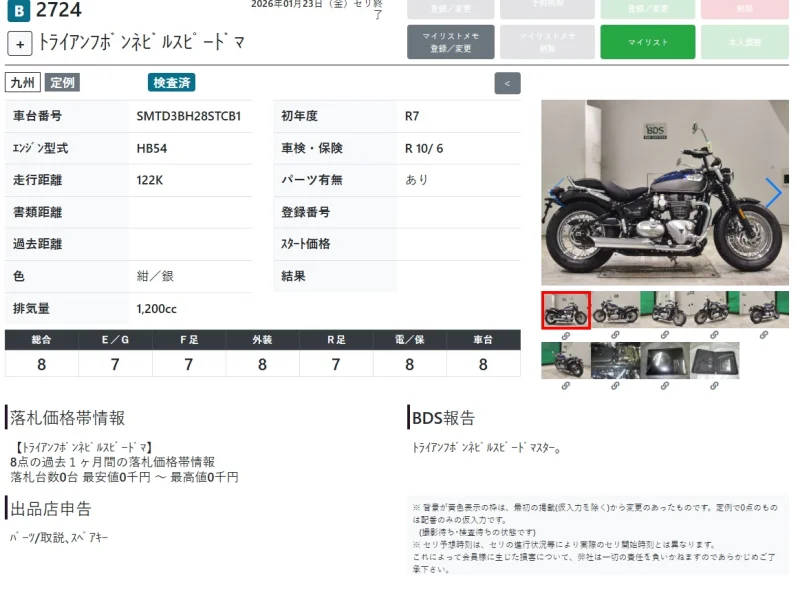Select the open document wallet thumbnail
This screenshot has width=800, height=600.
pyautogui.click(x=714, y=361)
